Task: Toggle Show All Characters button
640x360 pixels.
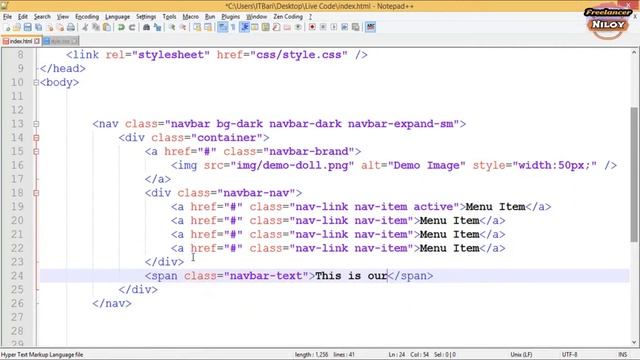Action: tap(233, 27)
